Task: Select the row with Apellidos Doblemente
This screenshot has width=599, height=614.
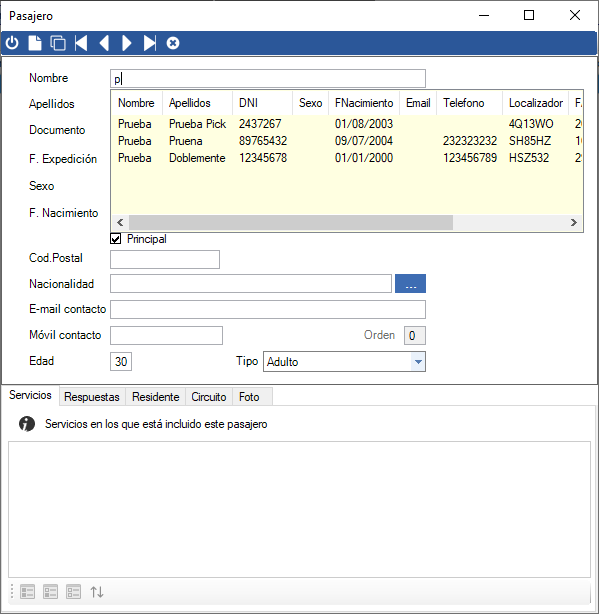Action: (347, 158)
